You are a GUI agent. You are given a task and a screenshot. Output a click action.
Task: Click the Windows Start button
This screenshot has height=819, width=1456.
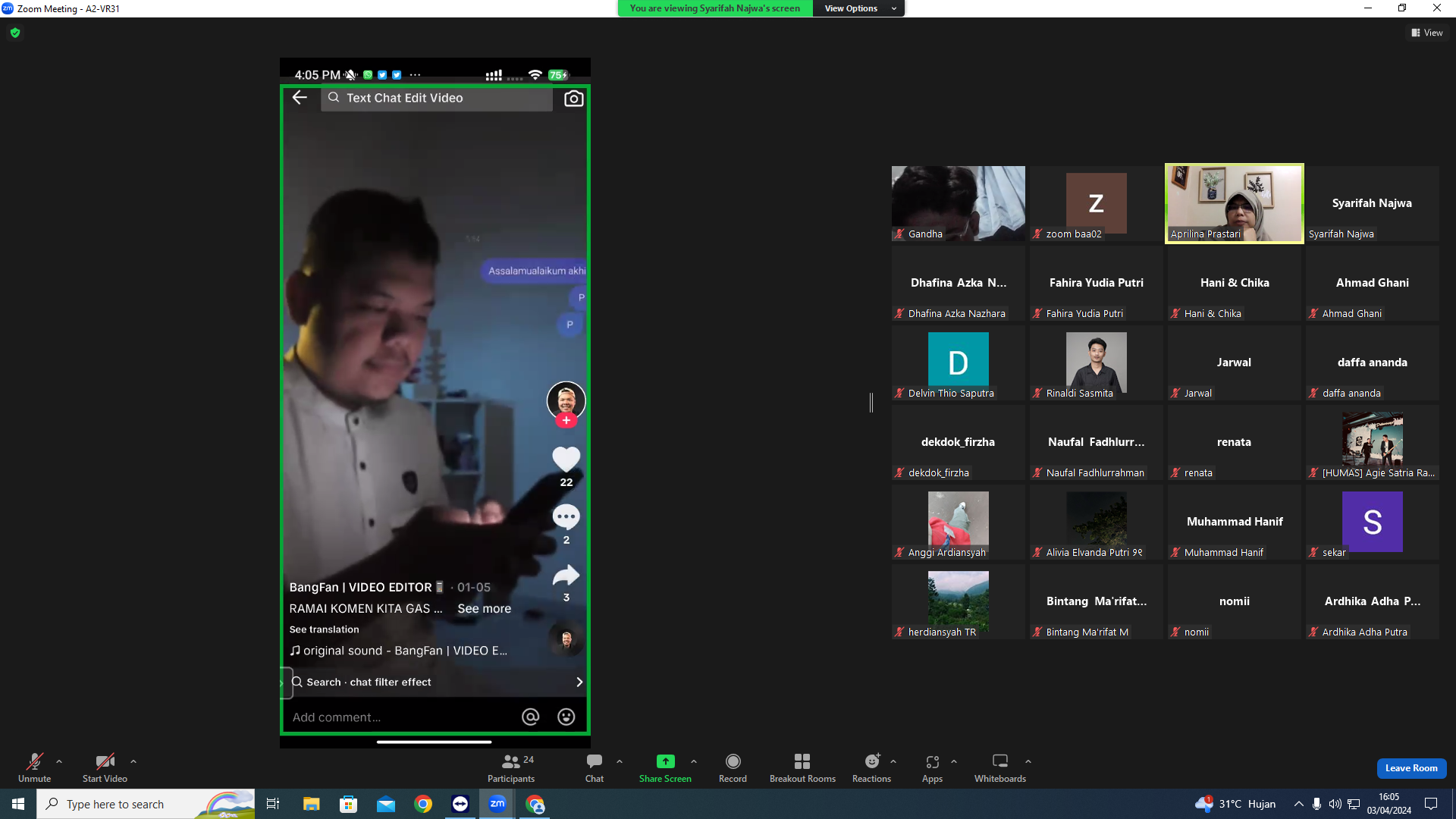pos(18,804)
